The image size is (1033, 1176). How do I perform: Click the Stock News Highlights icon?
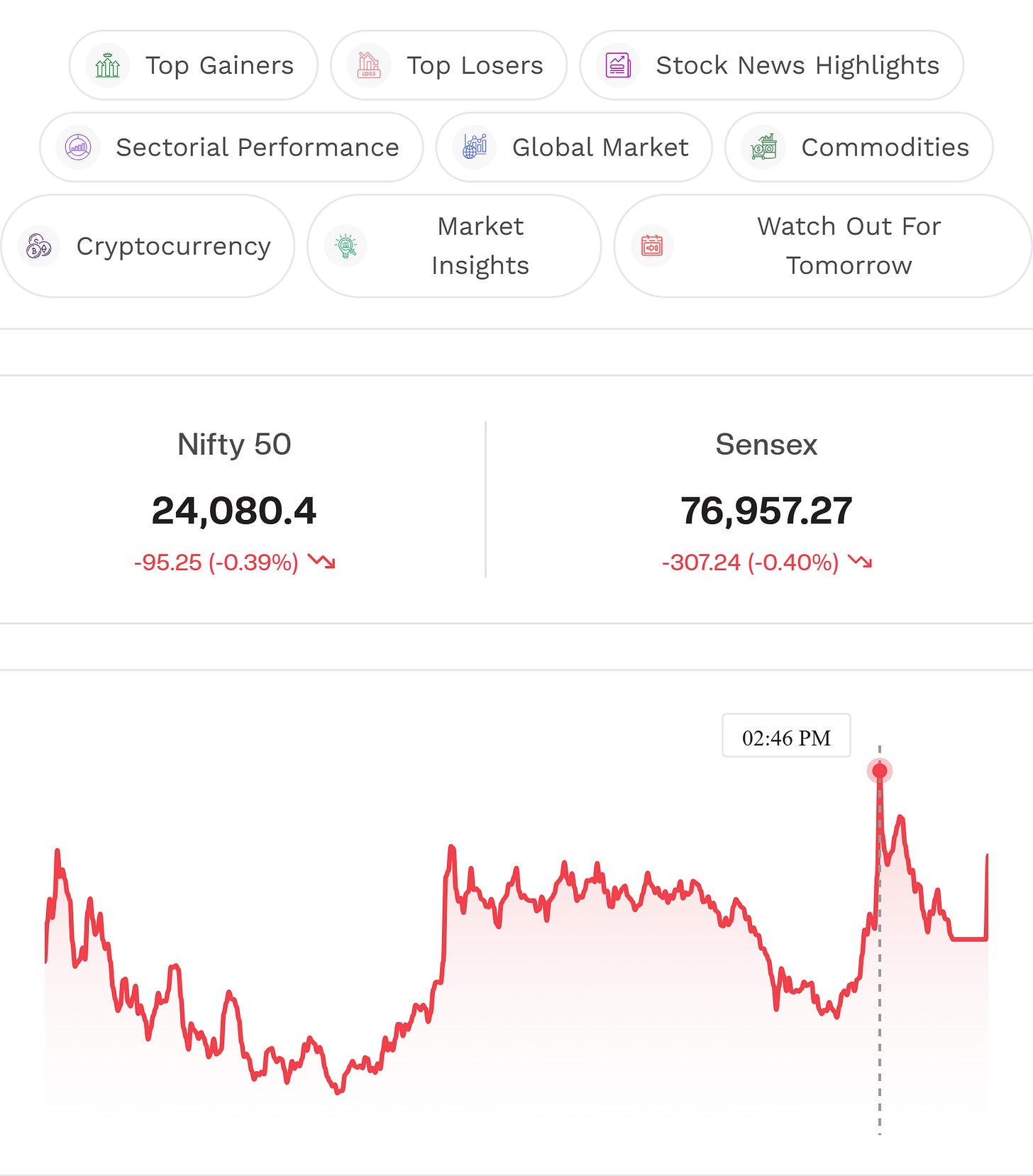[x=618, y=65]
